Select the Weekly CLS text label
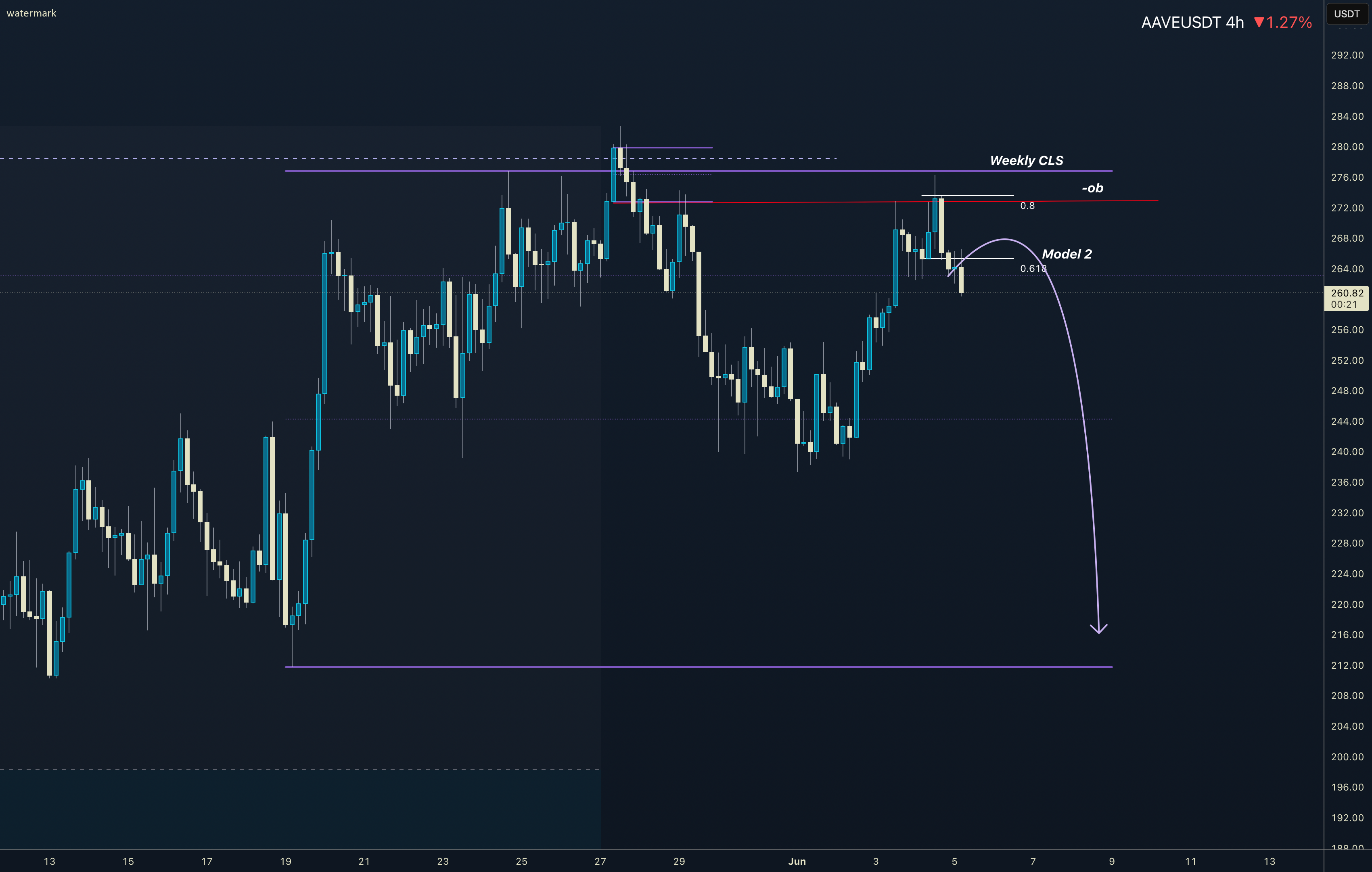 pos(1027,161)
